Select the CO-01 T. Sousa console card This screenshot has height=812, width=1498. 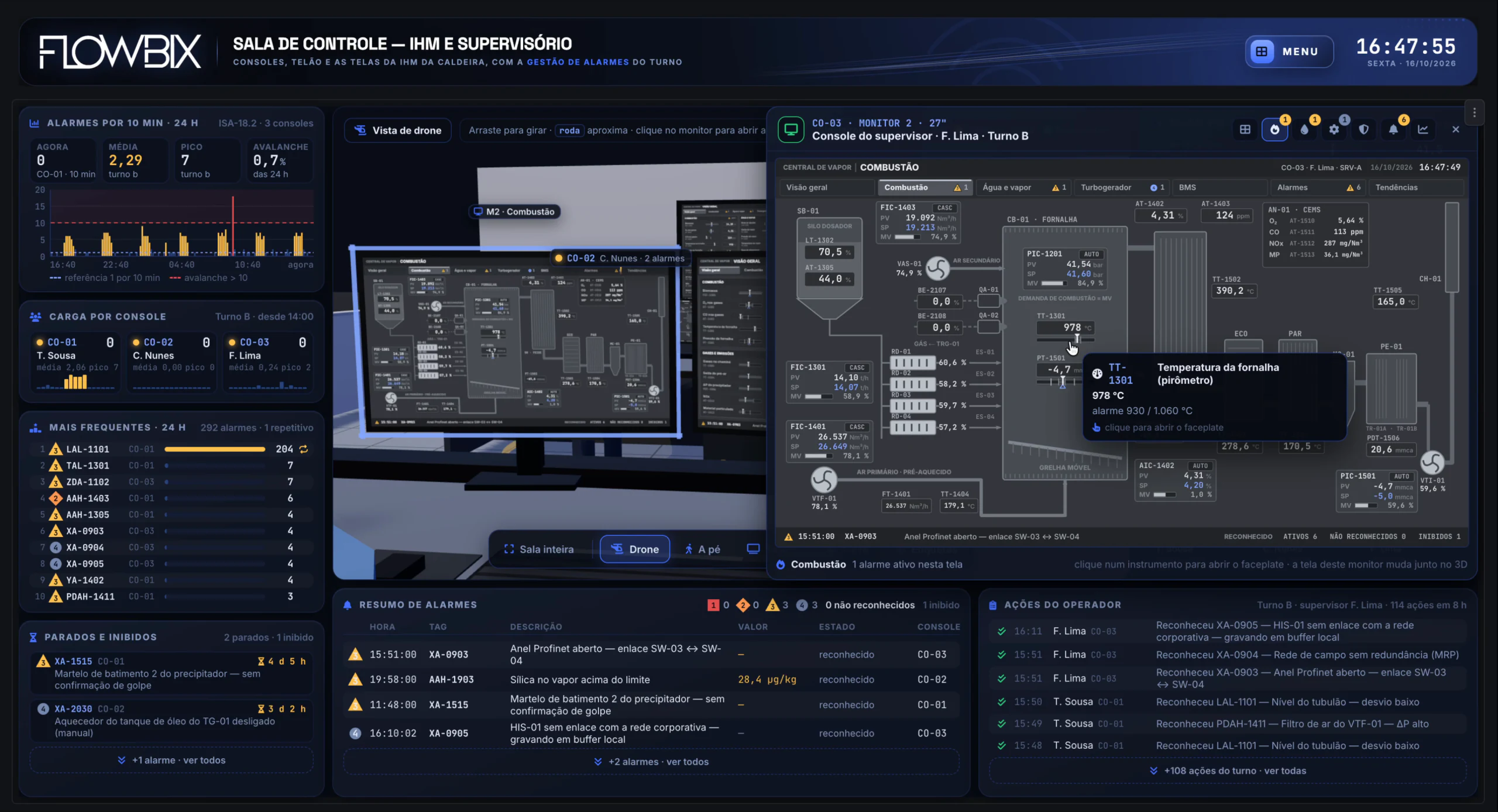point(75,362)
